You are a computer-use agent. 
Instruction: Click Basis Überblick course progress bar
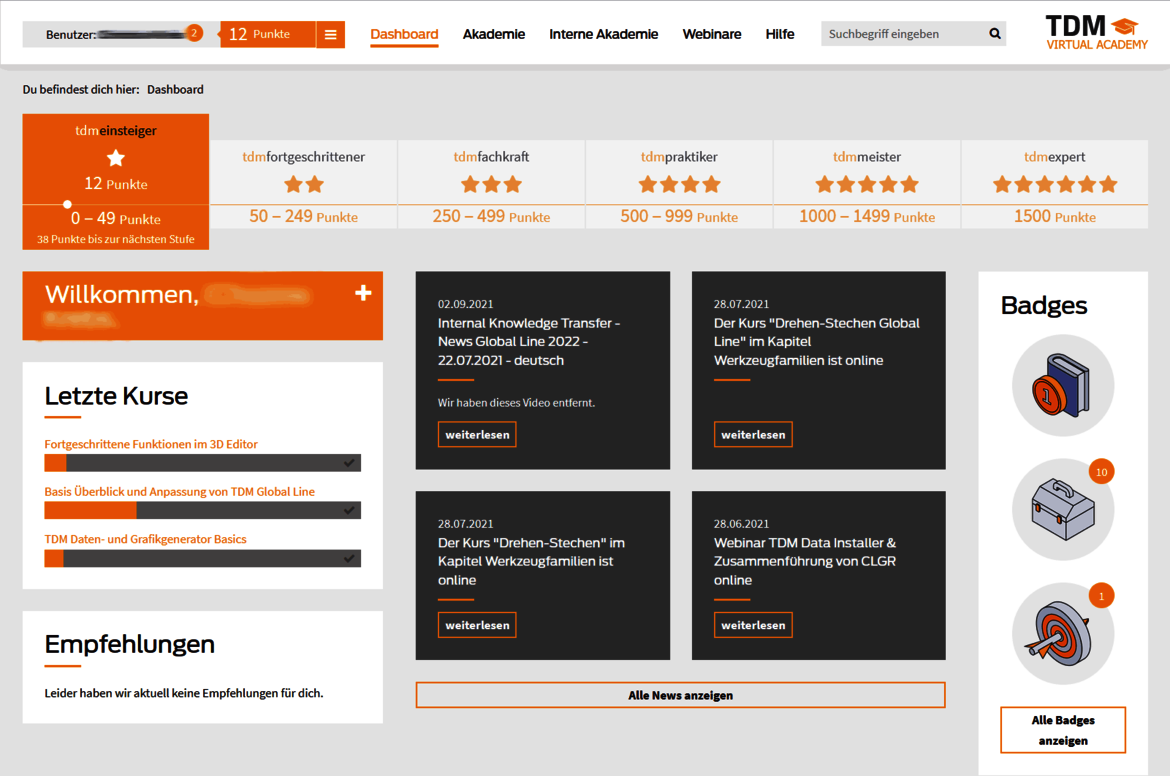[x=202, y=510]
